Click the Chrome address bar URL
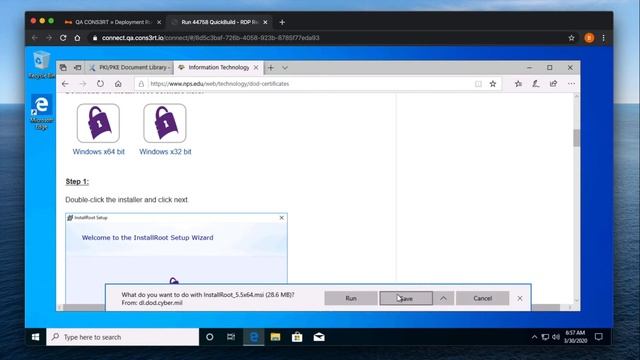The height and width of the screenshot is (360, 640). (211, 38)
